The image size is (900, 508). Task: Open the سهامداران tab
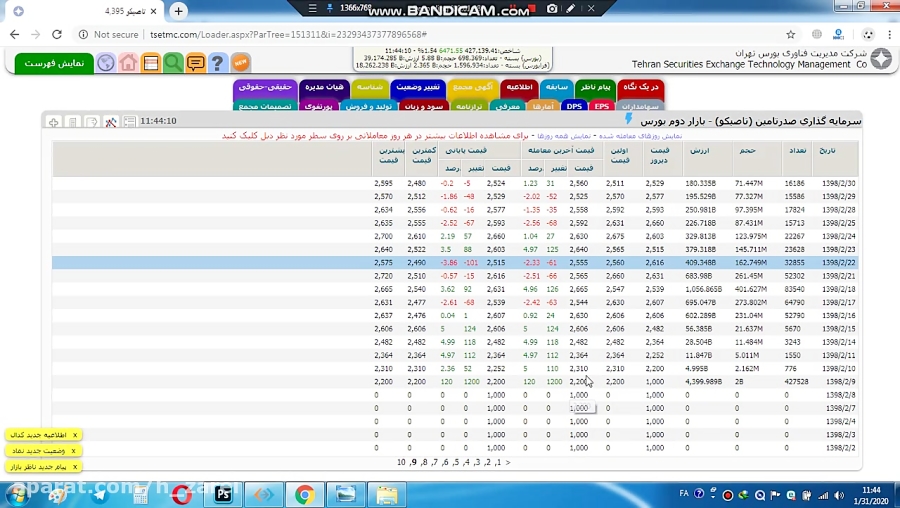(x=641, y=106)
